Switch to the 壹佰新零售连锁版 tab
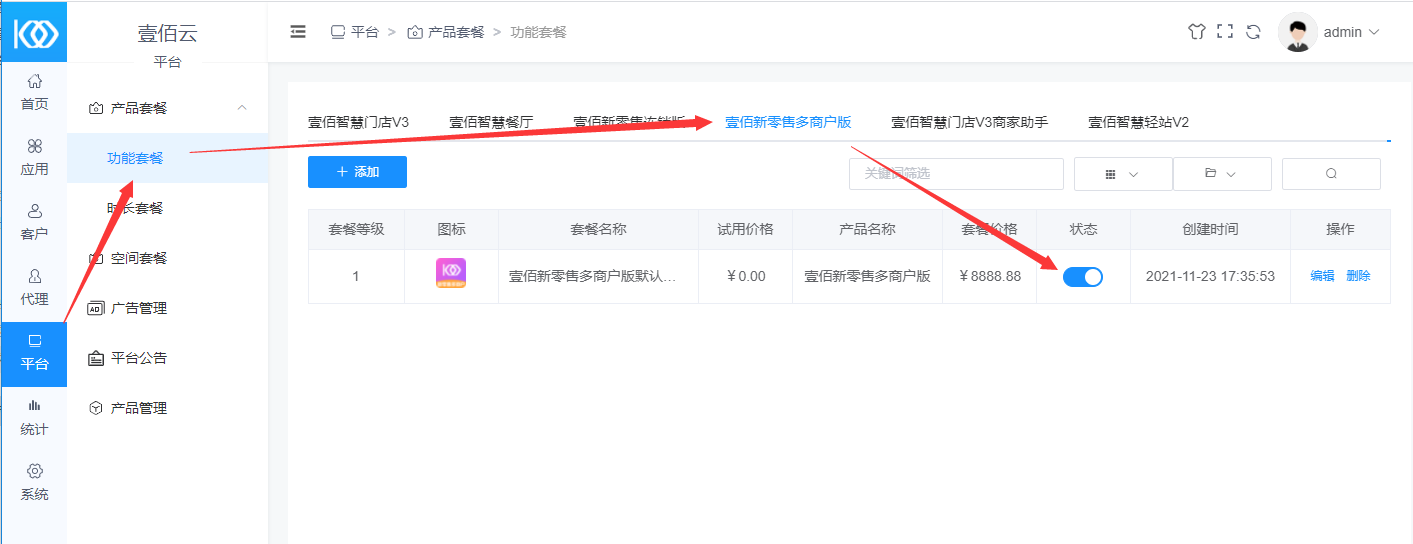 pos(629,122)
